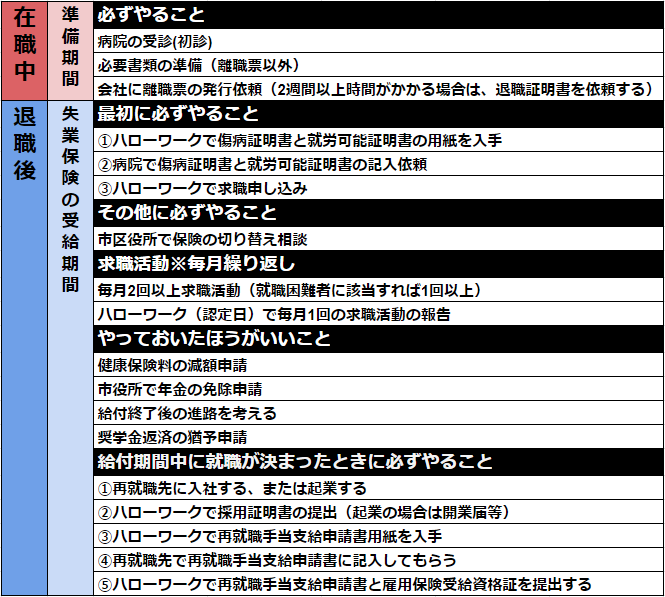Click the 市役所で年金の免除申請 row
Viewport: 665px width, 597px height.
378,389
